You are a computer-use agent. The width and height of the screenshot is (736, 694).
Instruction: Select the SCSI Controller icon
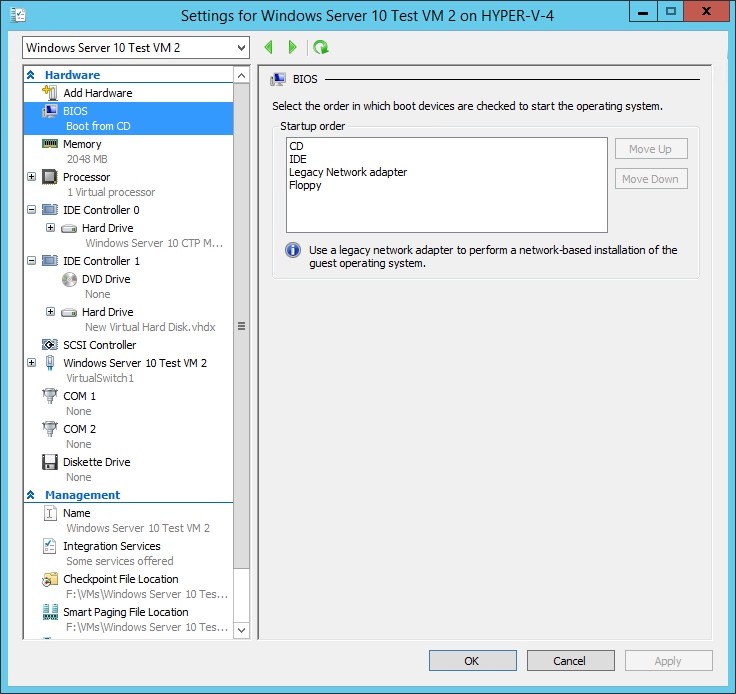point(50,345)
